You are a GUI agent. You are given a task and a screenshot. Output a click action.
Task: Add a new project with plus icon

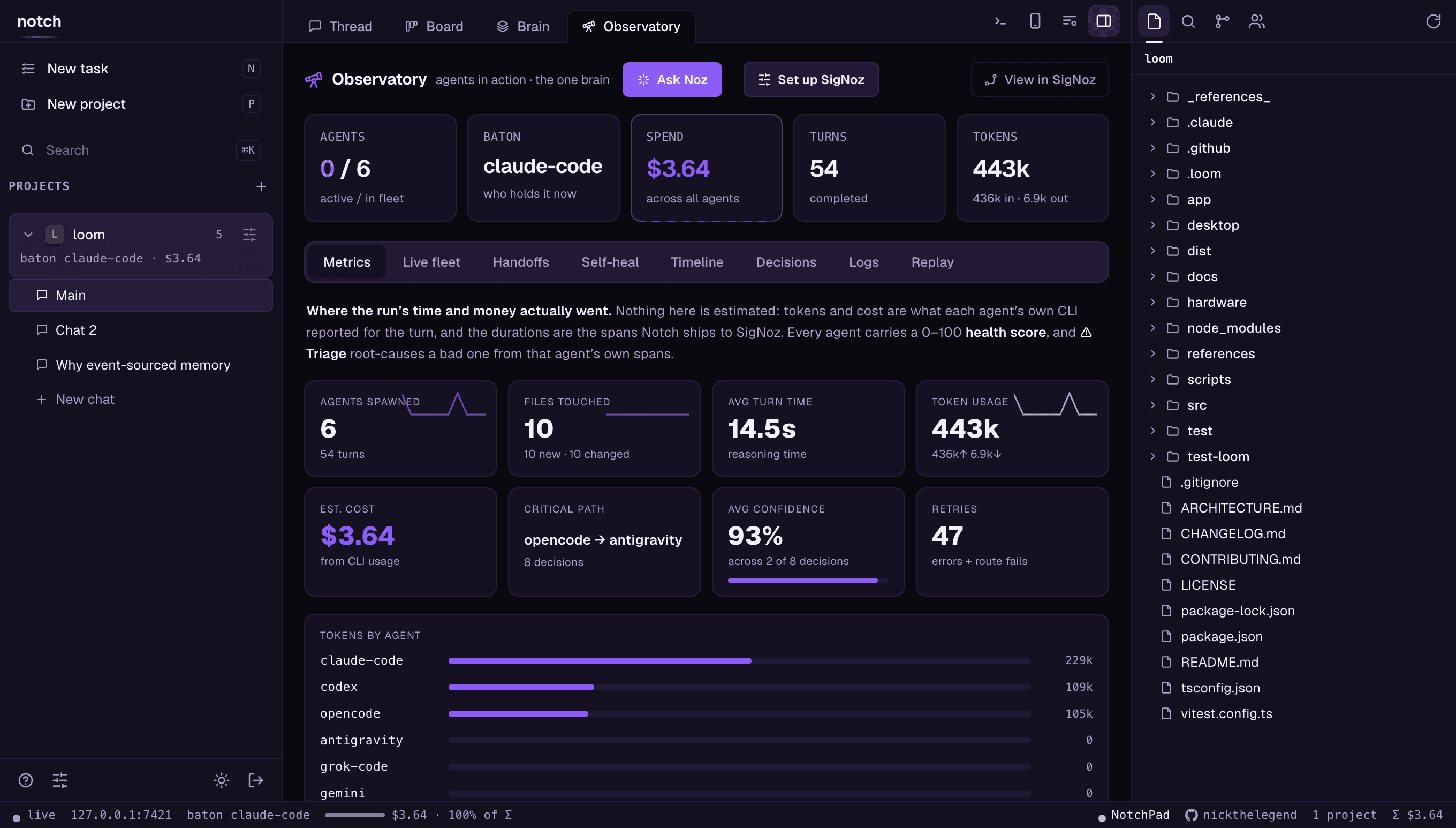261,186
